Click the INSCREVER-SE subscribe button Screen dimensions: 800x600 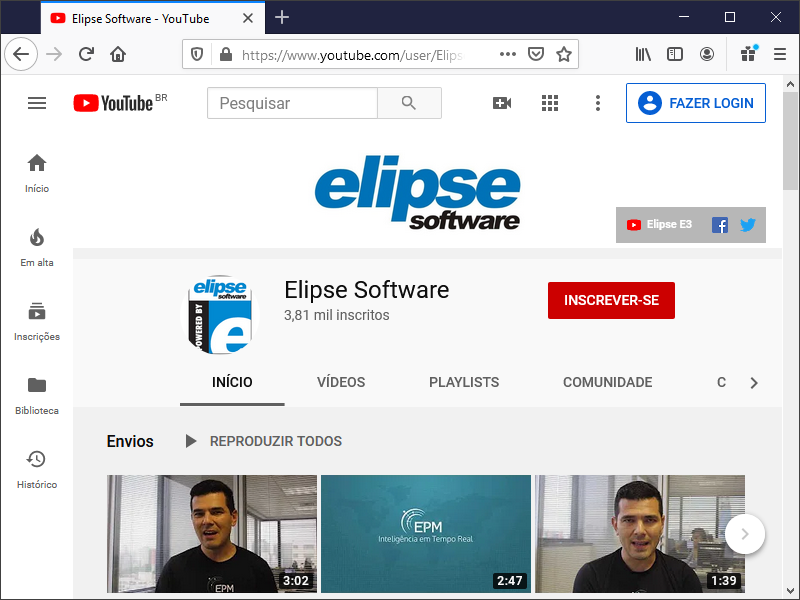tap(611, 300)
